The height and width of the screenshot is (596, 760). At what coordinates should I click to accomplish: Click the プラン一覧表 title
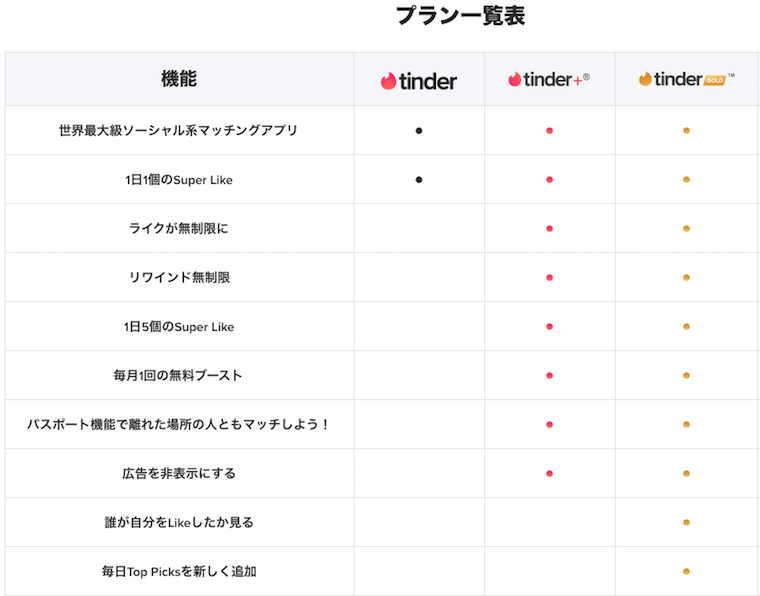[x=460, y=16]
